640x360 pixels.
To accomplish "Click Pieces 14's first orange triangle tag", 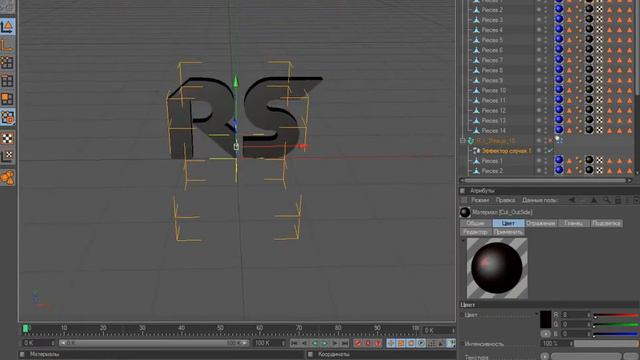I will tap(569, 131).
